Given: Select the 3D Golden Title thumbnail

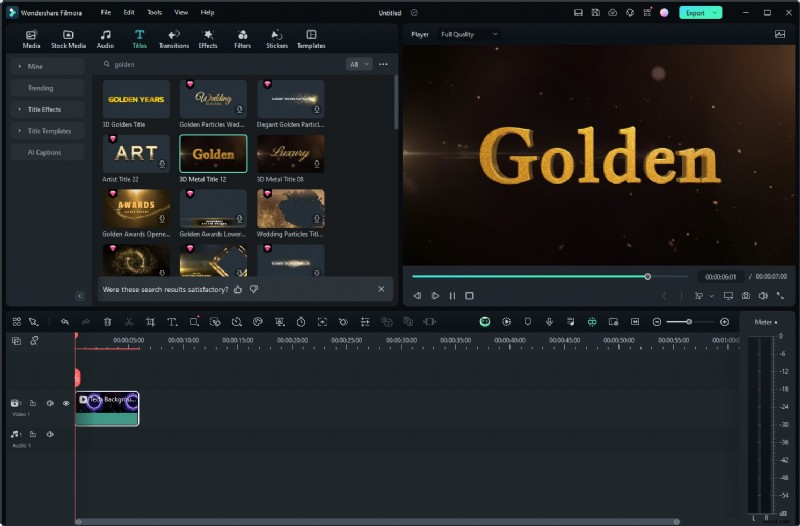Looking at the screenshot, I should [x=136, y=99].
